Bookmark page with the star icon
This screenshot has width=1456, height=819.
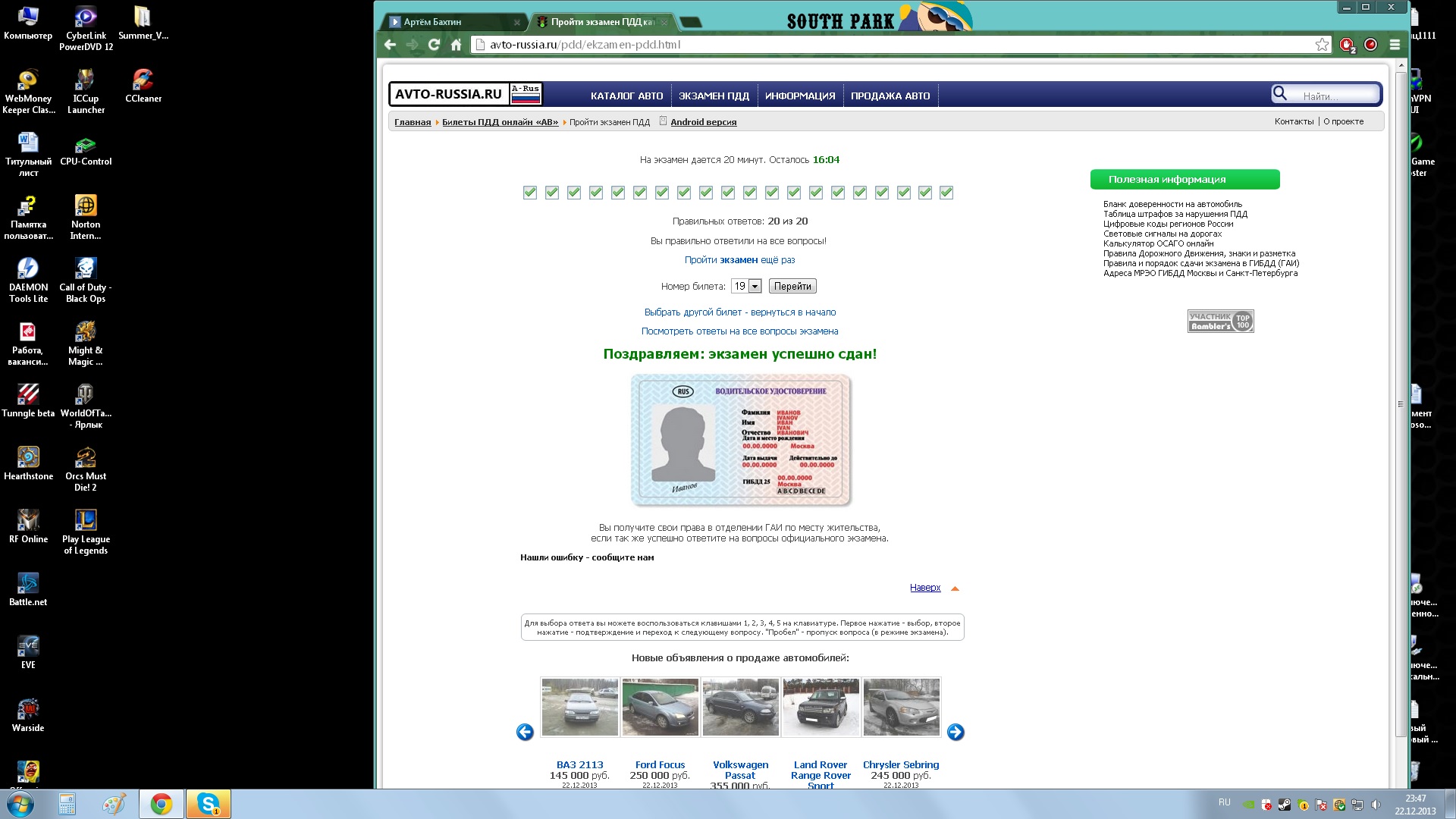point(1322,45)
